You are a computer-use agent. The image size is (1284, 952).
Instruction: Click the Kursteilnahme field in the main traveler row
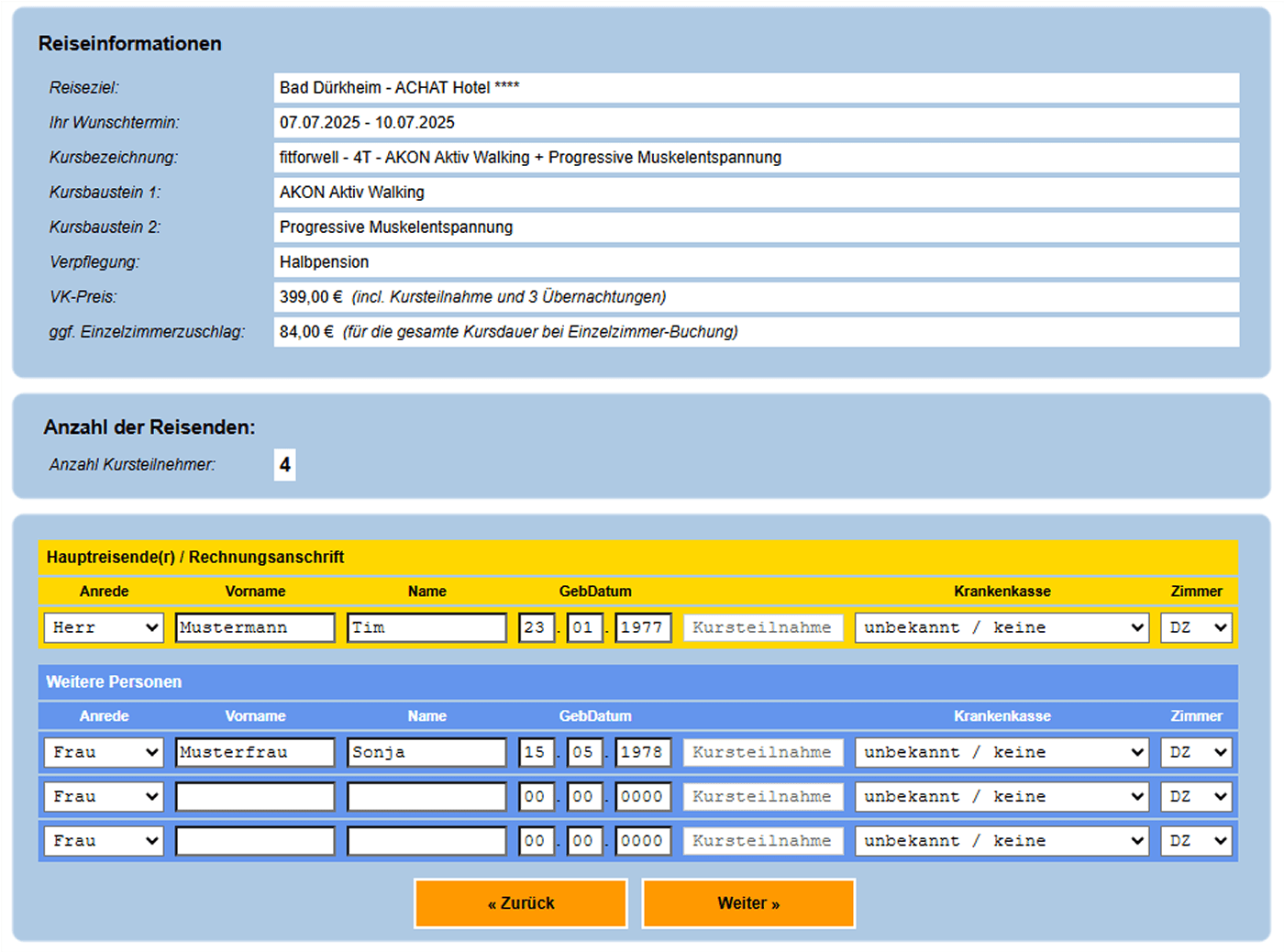(761, 627)
